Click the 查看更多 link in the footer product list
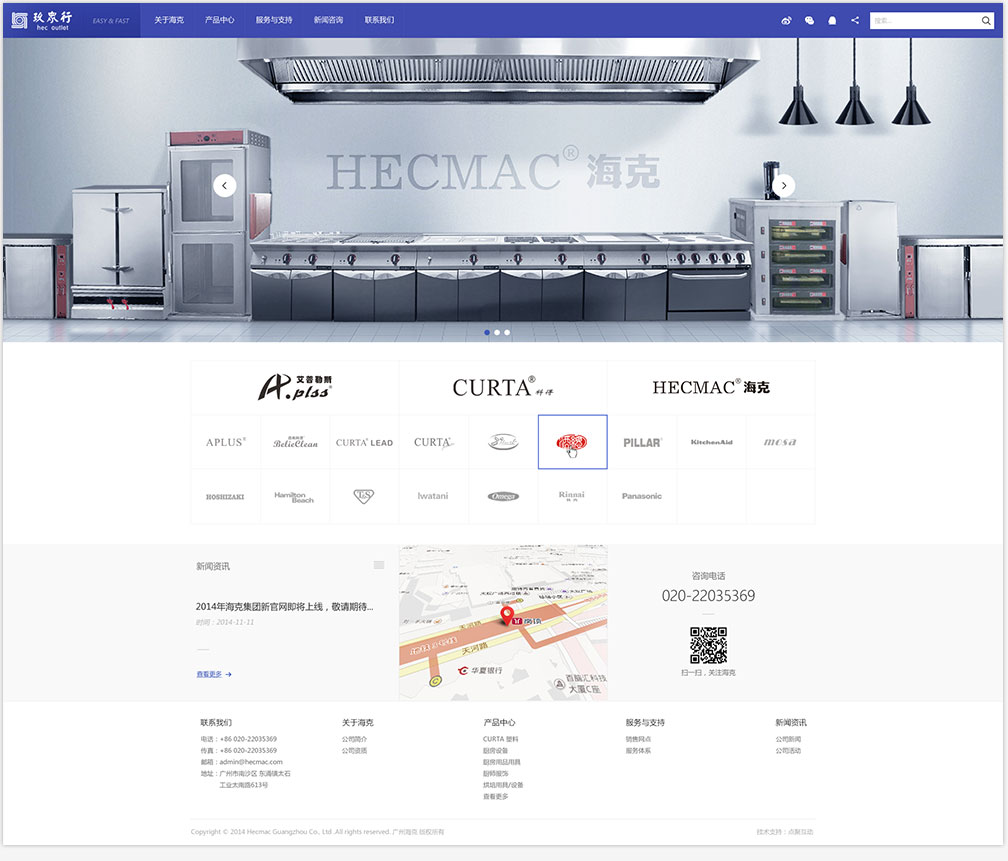This screenshot has height=861, width=1008. coord(496,797)
